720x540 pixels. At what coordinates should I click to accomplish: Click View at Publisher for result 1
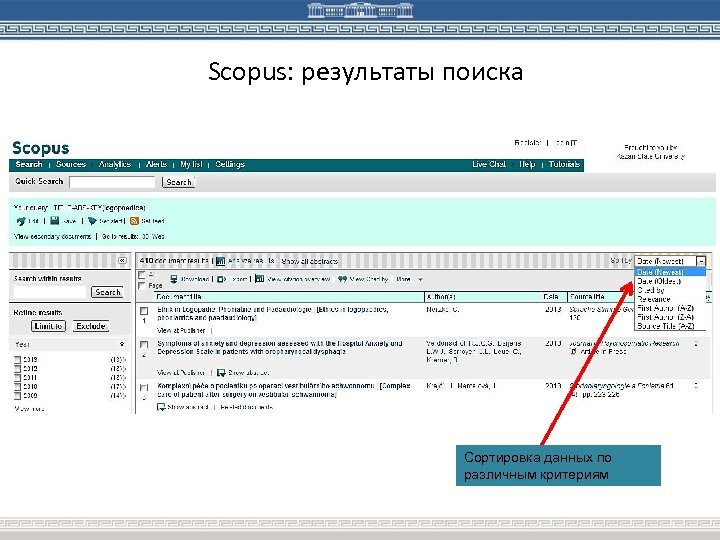(181, 331)
